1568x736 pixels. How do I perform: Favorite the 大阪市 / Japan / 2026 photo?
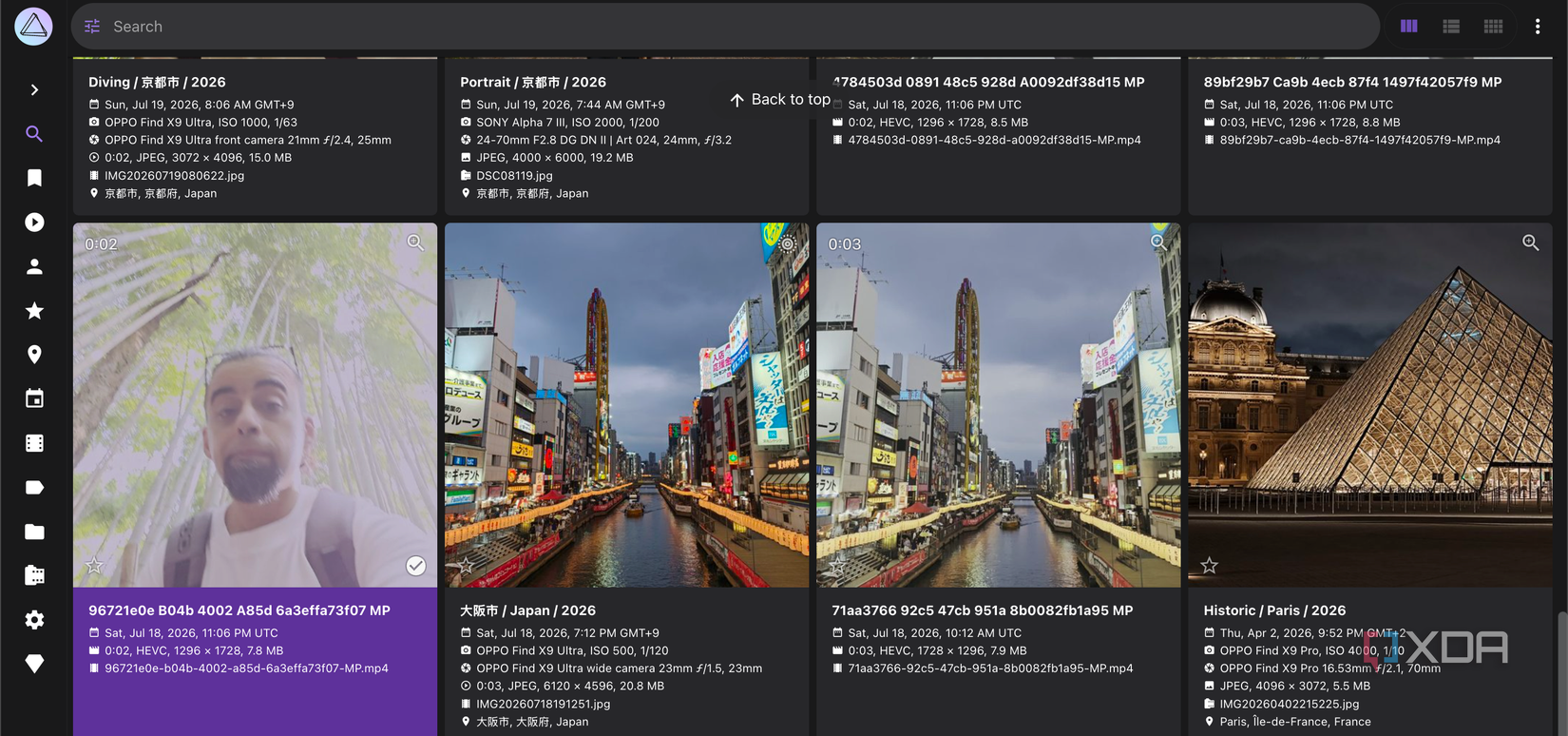[x=466, y=566]
